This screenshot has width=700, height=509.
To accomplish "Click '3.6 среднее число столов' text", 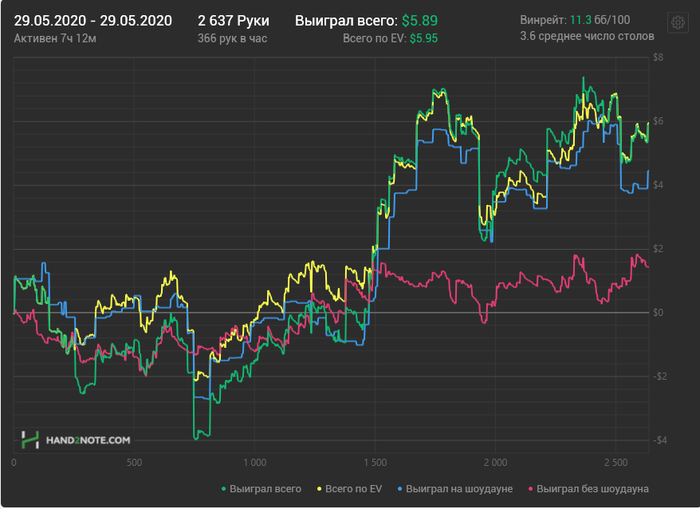I will coord(587,36).
